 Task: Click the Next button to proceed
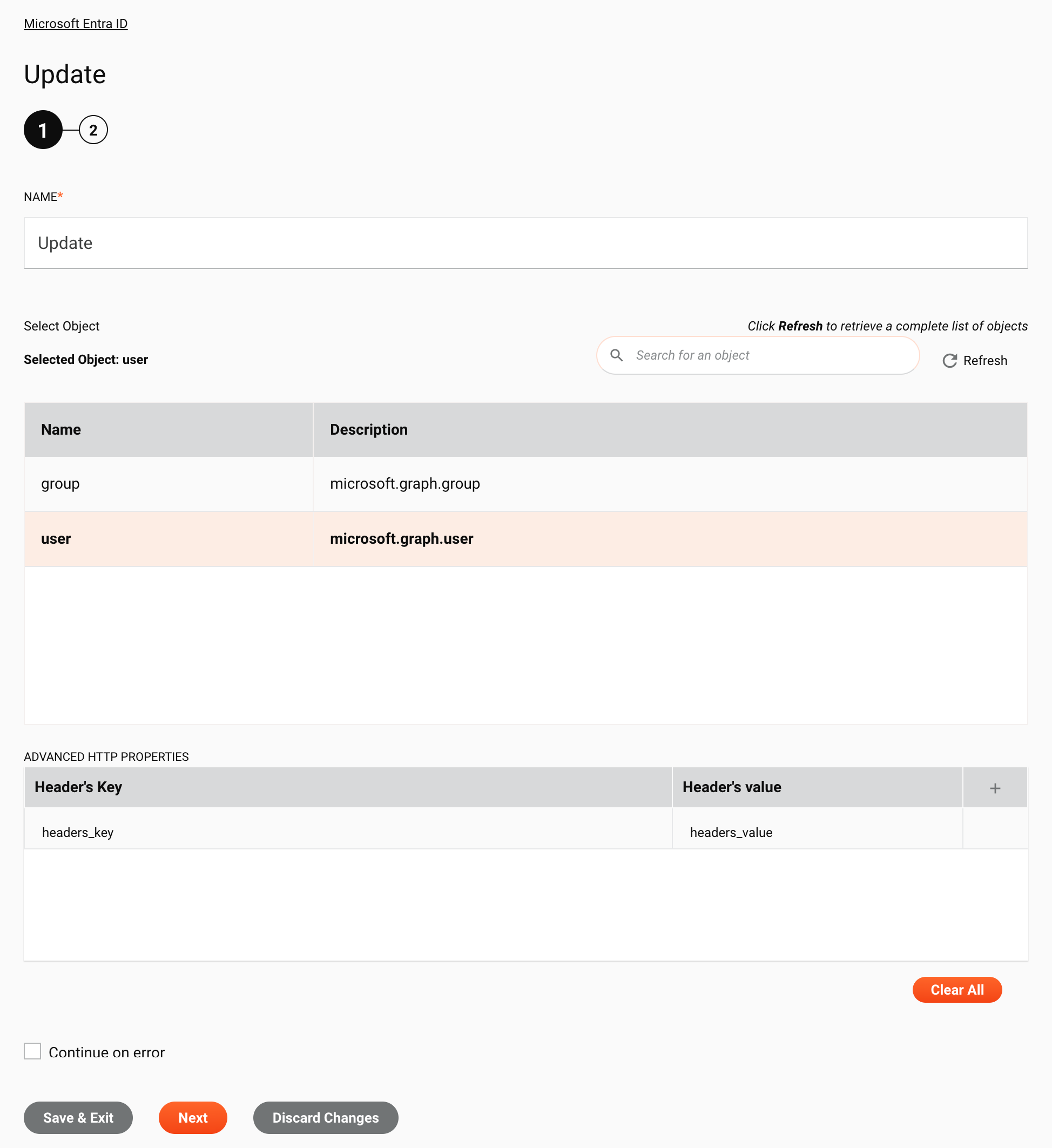pos(192,1117)
